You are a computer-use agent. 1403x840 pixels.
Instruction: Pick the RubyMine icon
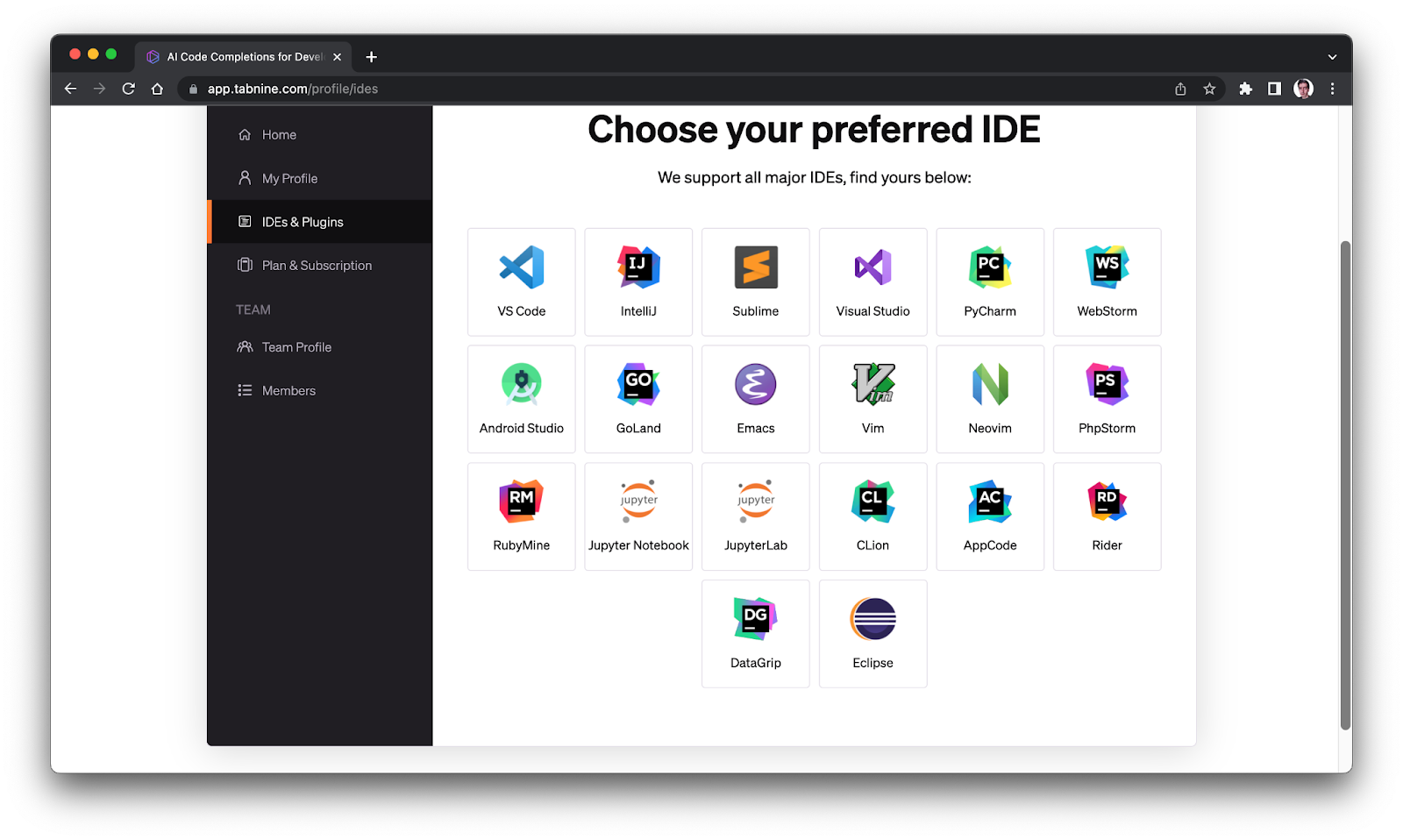tap(522, 502)
